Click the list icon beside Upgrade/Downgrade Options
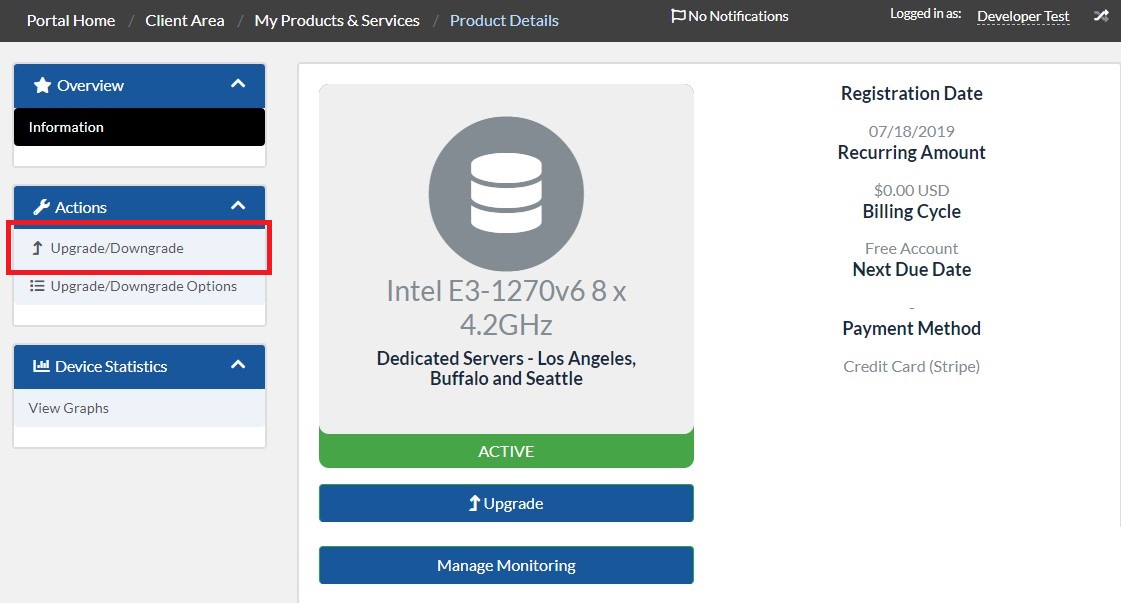Screen dimensions: 1121x603 pyautogui.click(x=37, y=286)
